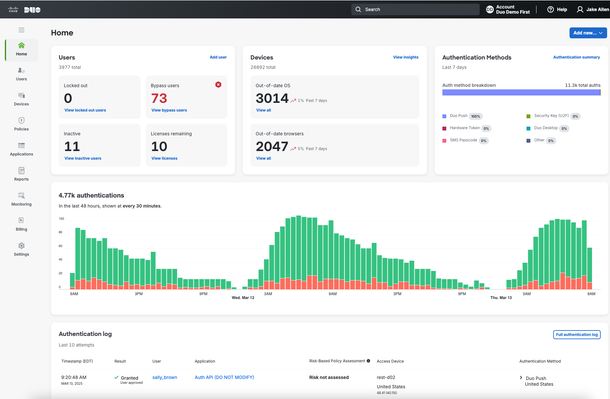This screenshot has height=399, width=610.
Task: Open the Settings gear icon
Action: point(21,246)
